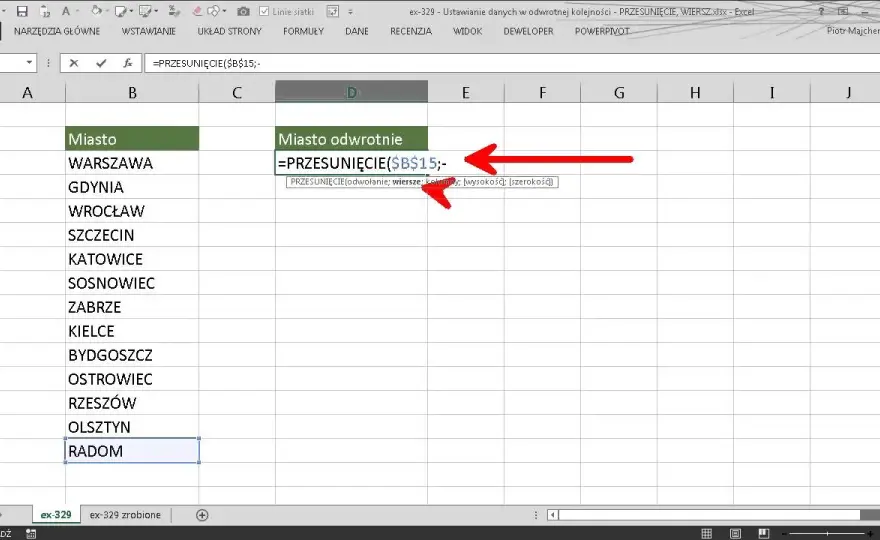
Task: Open the FORMUŁY ribbon tab
Action: (x=303, y=31)
